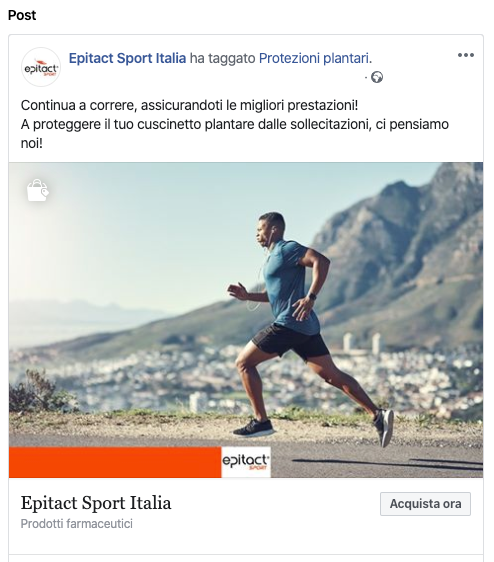Click the runner's blue t-shirt in photo
The height and width of the screenshot is (562, 494).
point(289,287)
